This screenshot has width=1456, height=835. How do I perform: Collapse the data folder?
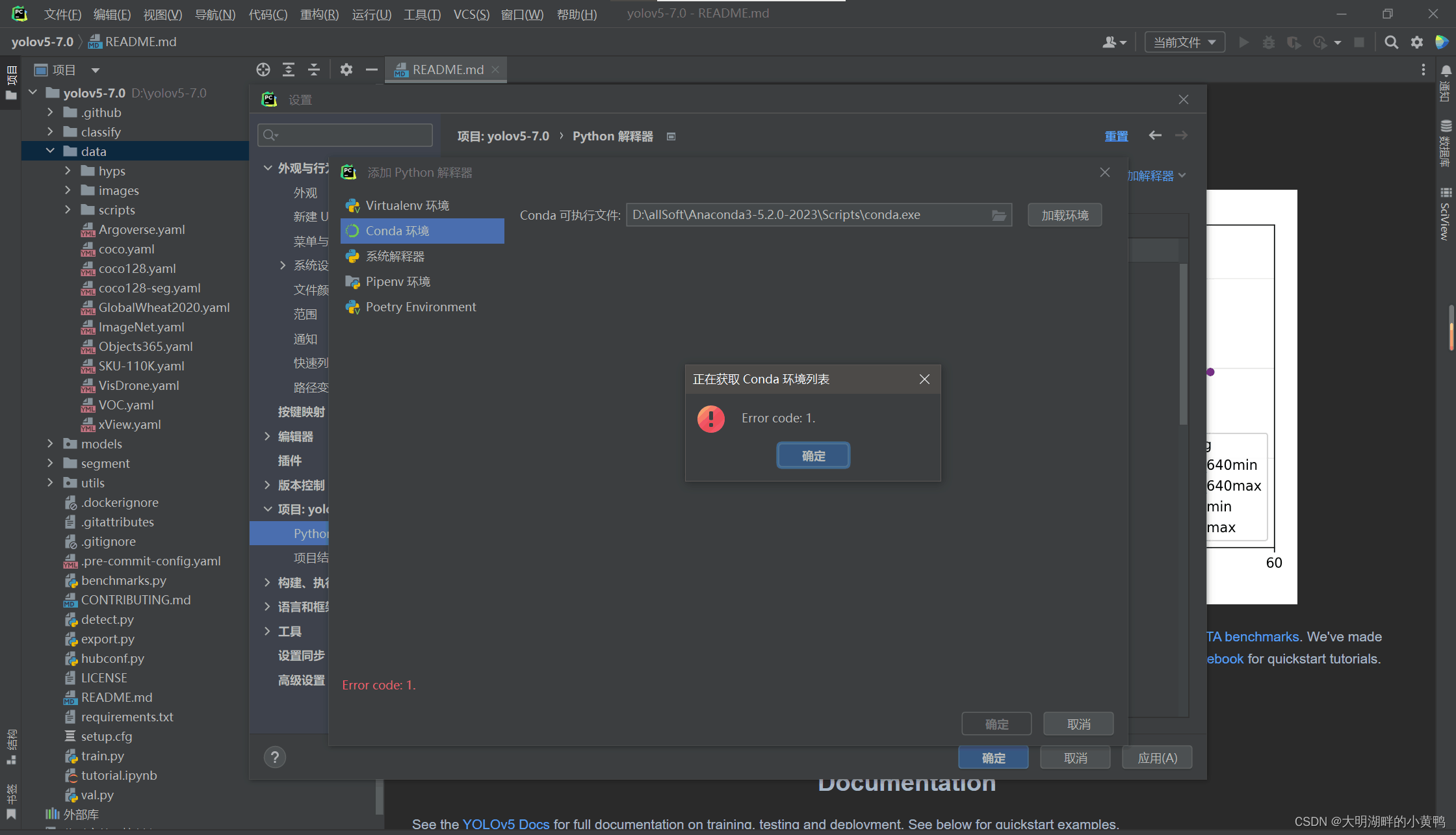tap(50, 151)
